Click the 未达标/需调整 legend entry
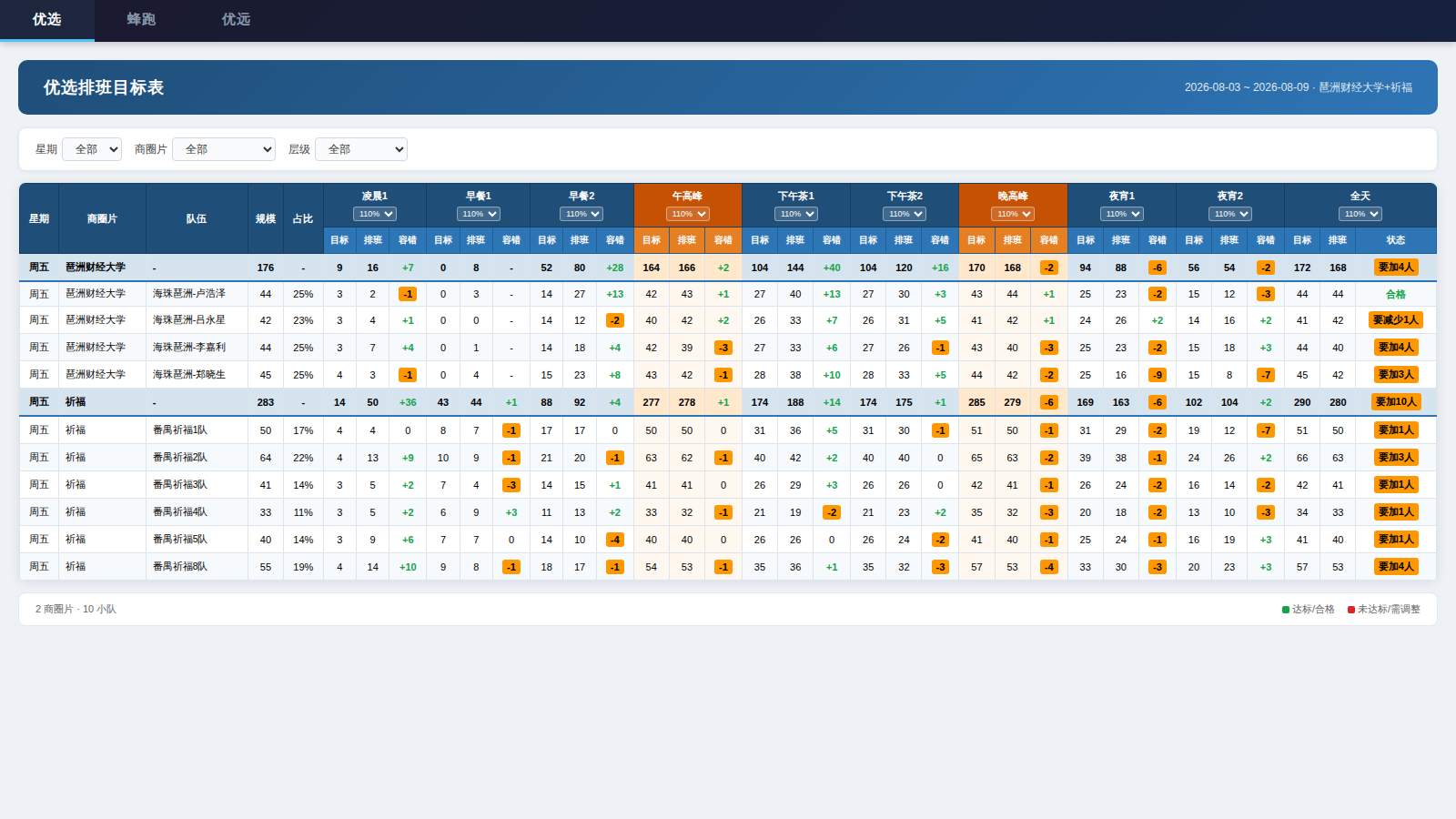This screenshot has width=1456, height=819. point(1384,610)
